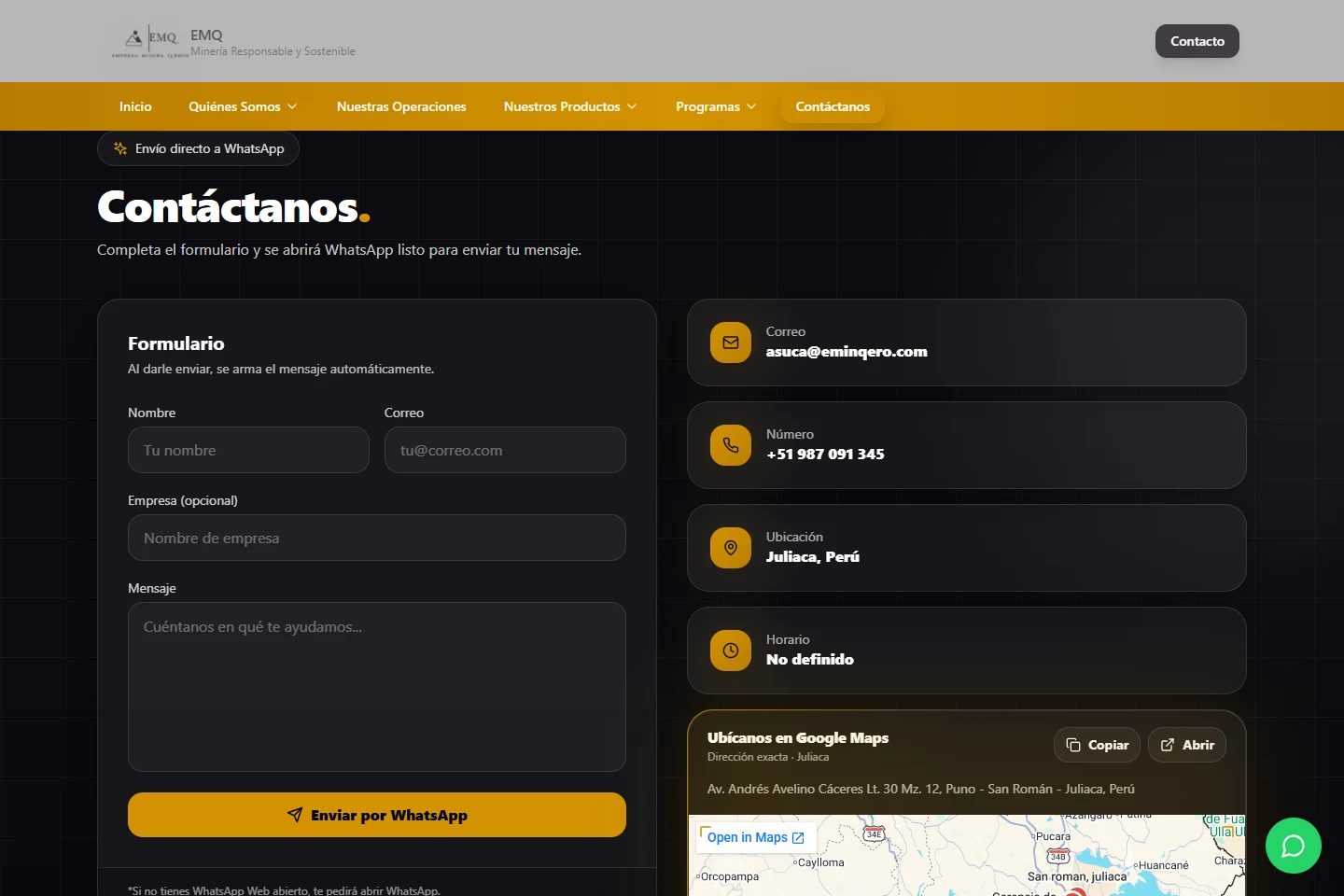Open the floating WhatsApp chat bubble
The image size is (1344, 896).
coord(1293,846)
